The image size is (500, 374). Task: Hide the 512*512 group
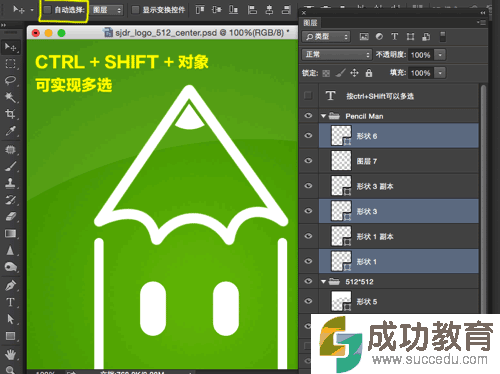[309, 281]
